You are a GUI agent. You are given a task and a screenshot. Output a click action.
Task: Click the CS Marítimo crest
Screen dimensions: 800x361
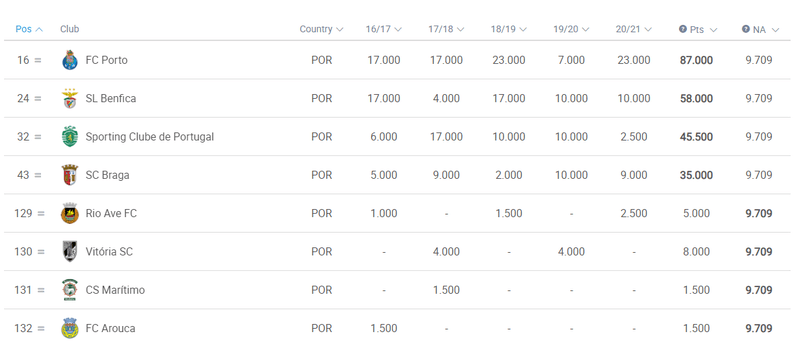pos(70,290)
